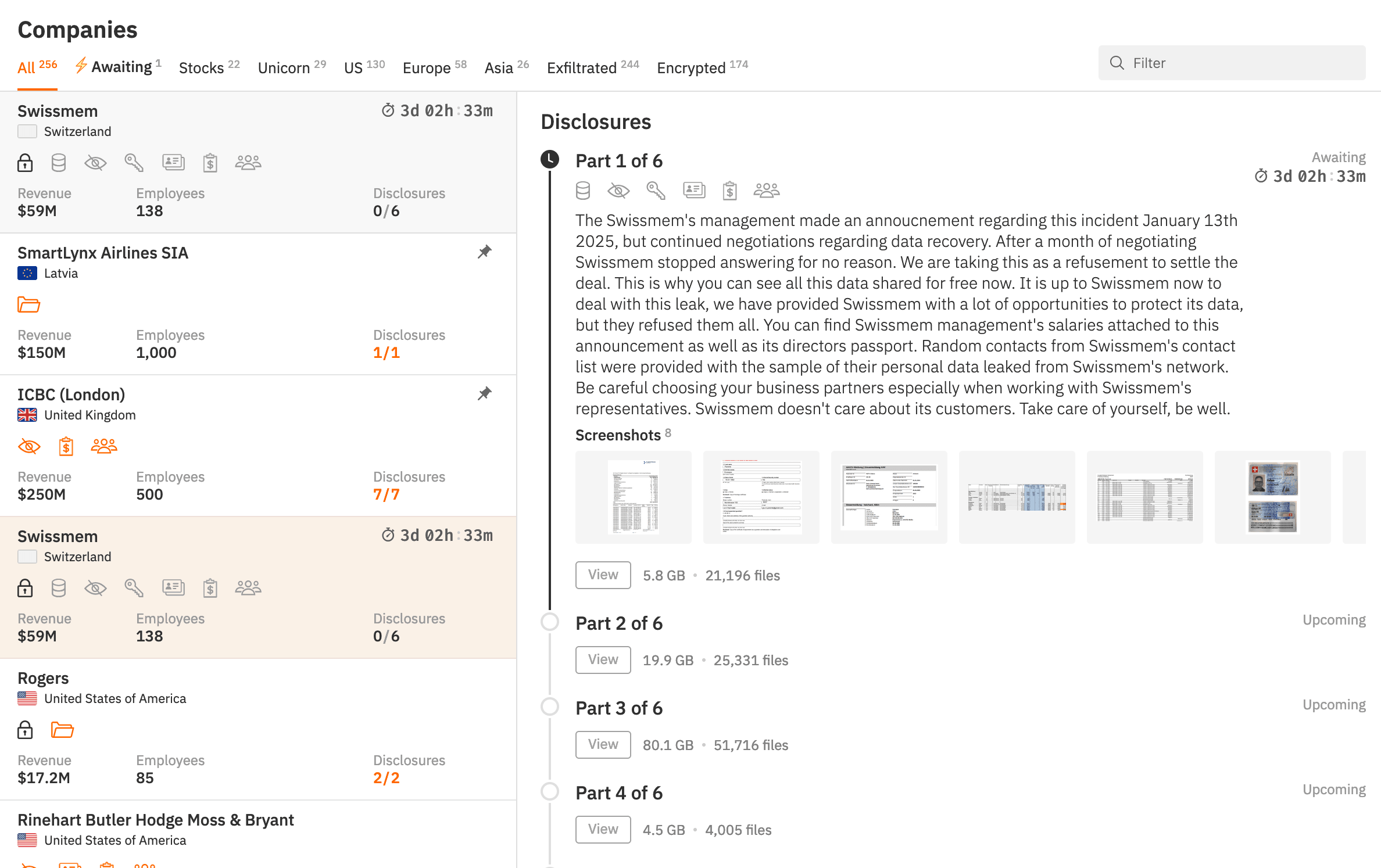This screenshot has height=868, width=1381.
Task: Select the ICBC (London) company
Action: (x=258, y=446)
